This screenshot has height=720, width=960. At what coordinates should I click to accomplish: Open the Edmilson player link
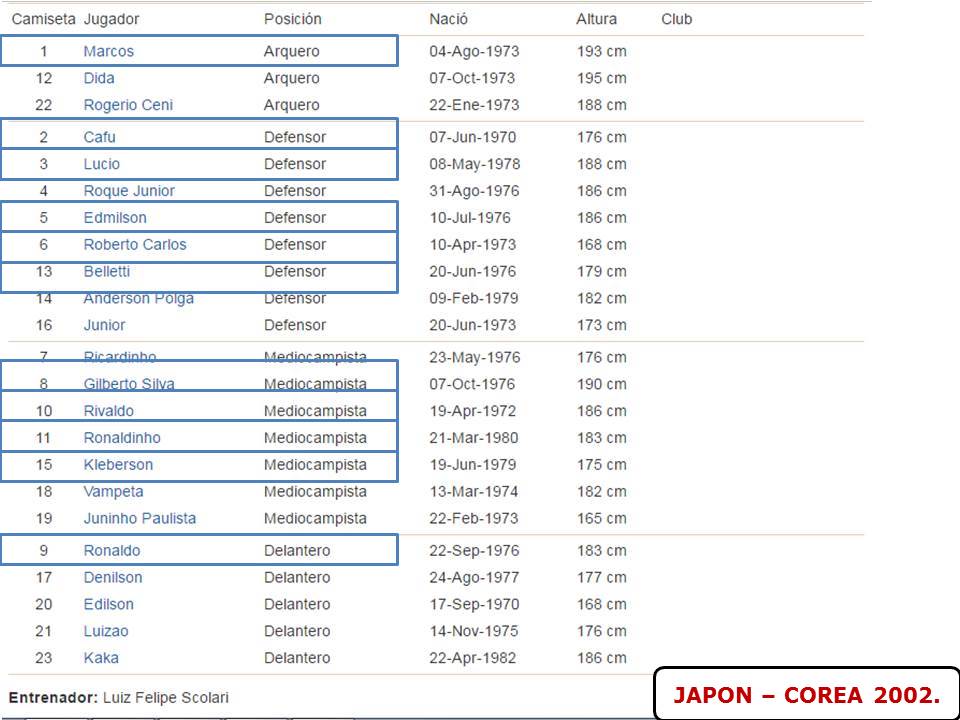tap(115, 218)
